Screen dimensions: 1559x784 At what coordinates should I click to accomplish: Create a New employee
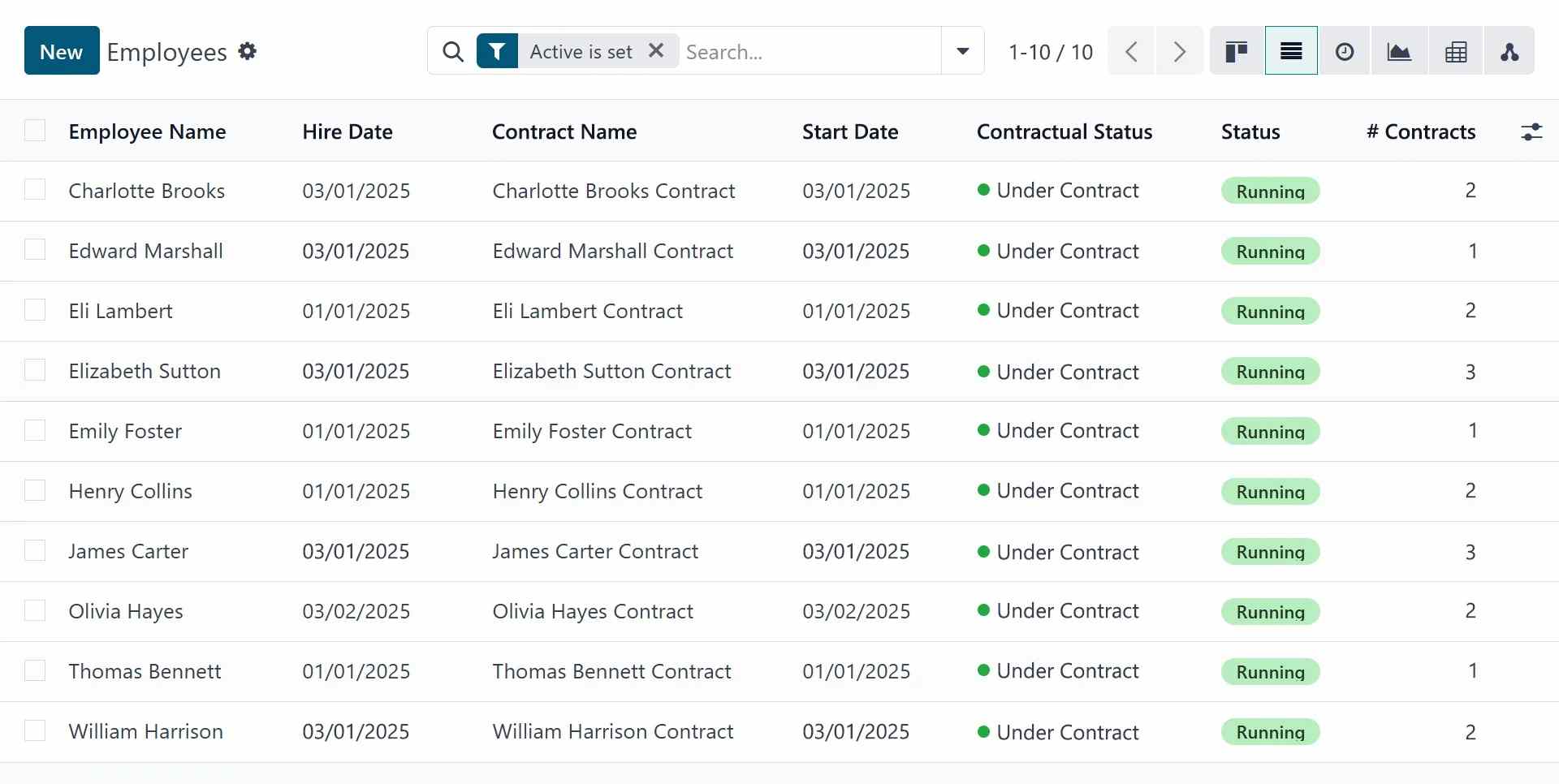point(62,50)
